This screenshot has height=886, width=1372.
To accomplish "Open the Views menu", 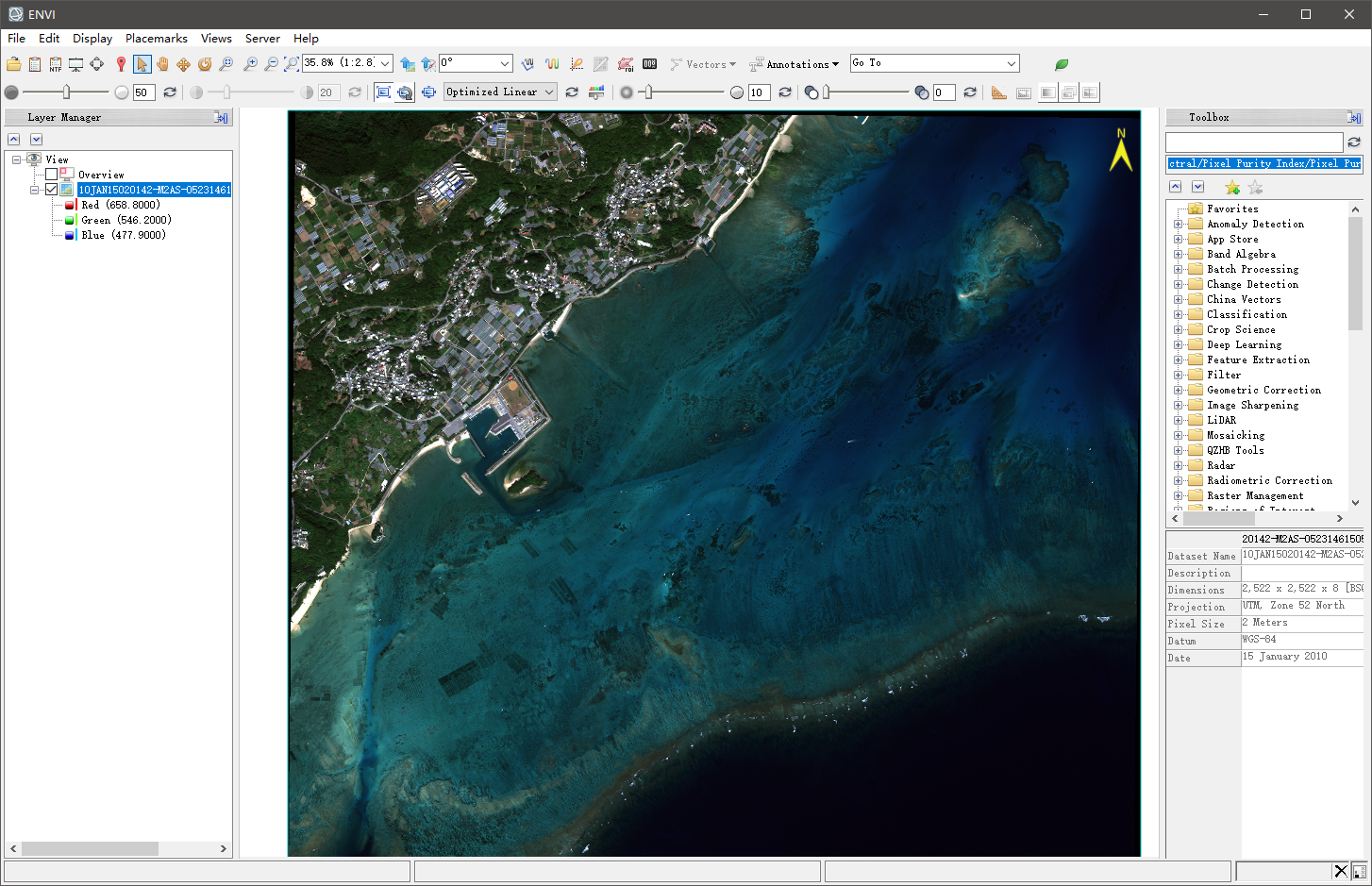I will coord(216,39).
